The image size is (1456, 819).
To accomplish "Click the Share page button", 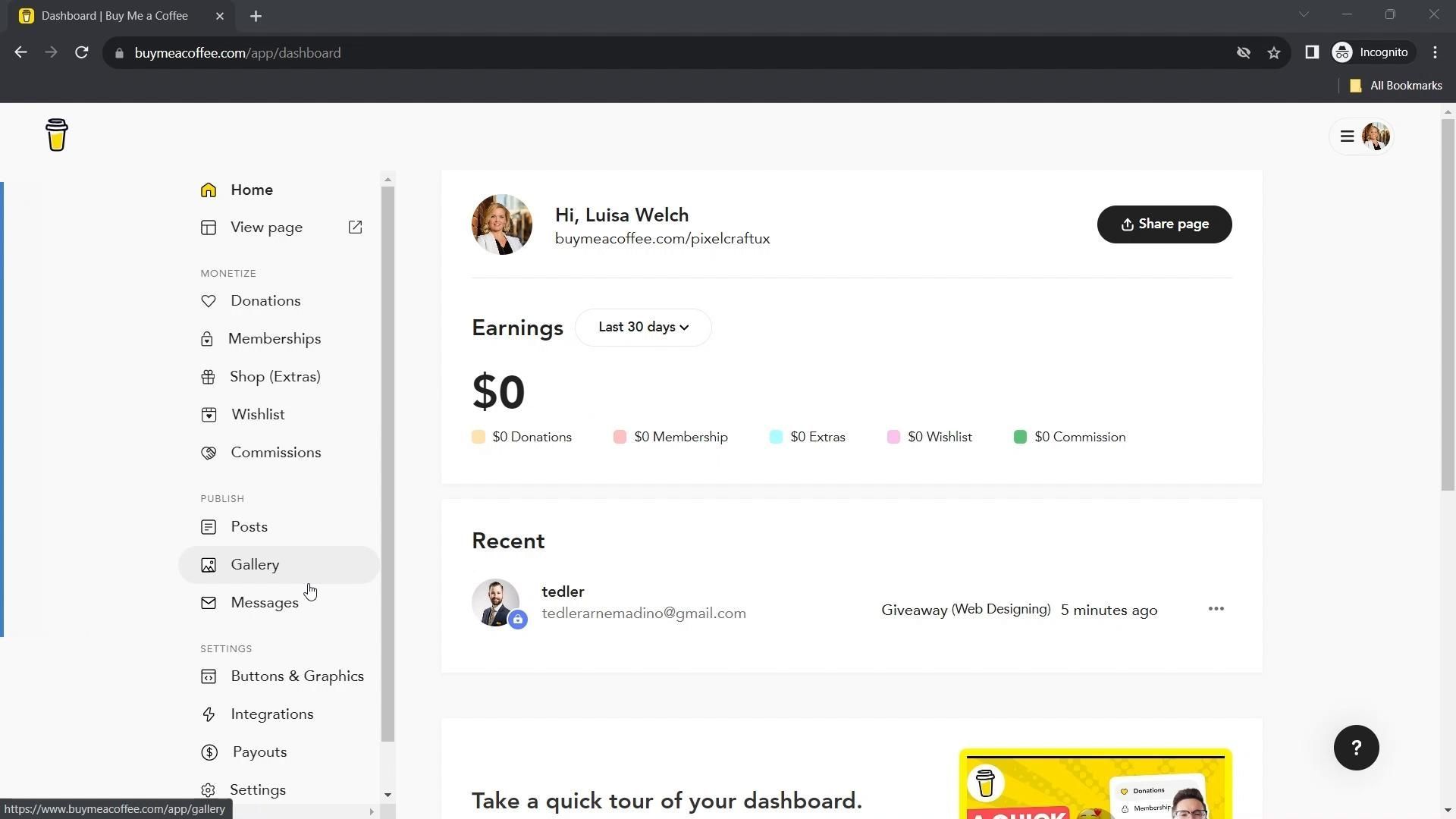I will click(x=1163, y=224).
